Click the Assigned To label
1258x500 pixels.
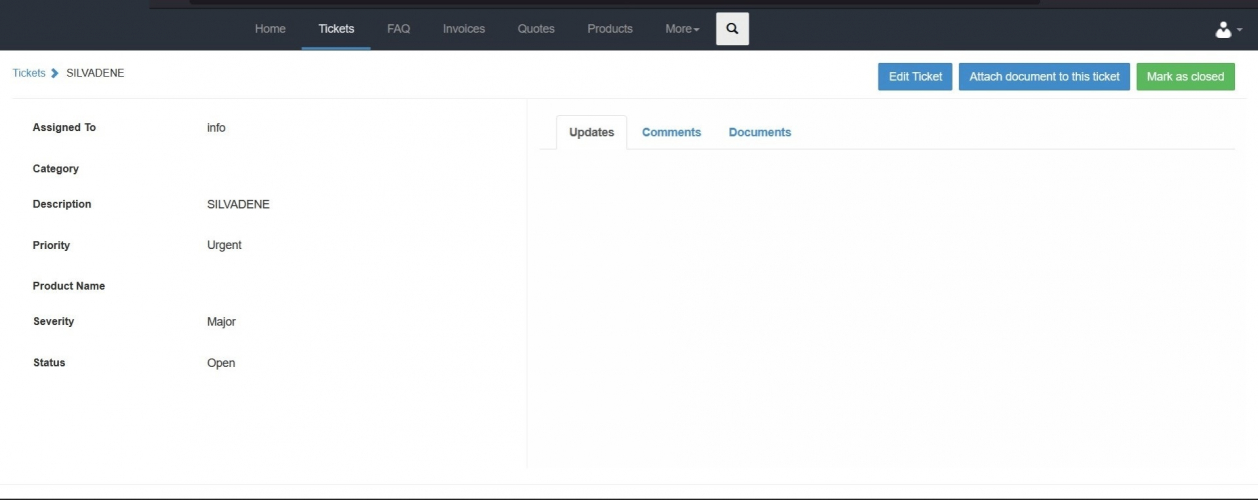click(x=64, y=128)
